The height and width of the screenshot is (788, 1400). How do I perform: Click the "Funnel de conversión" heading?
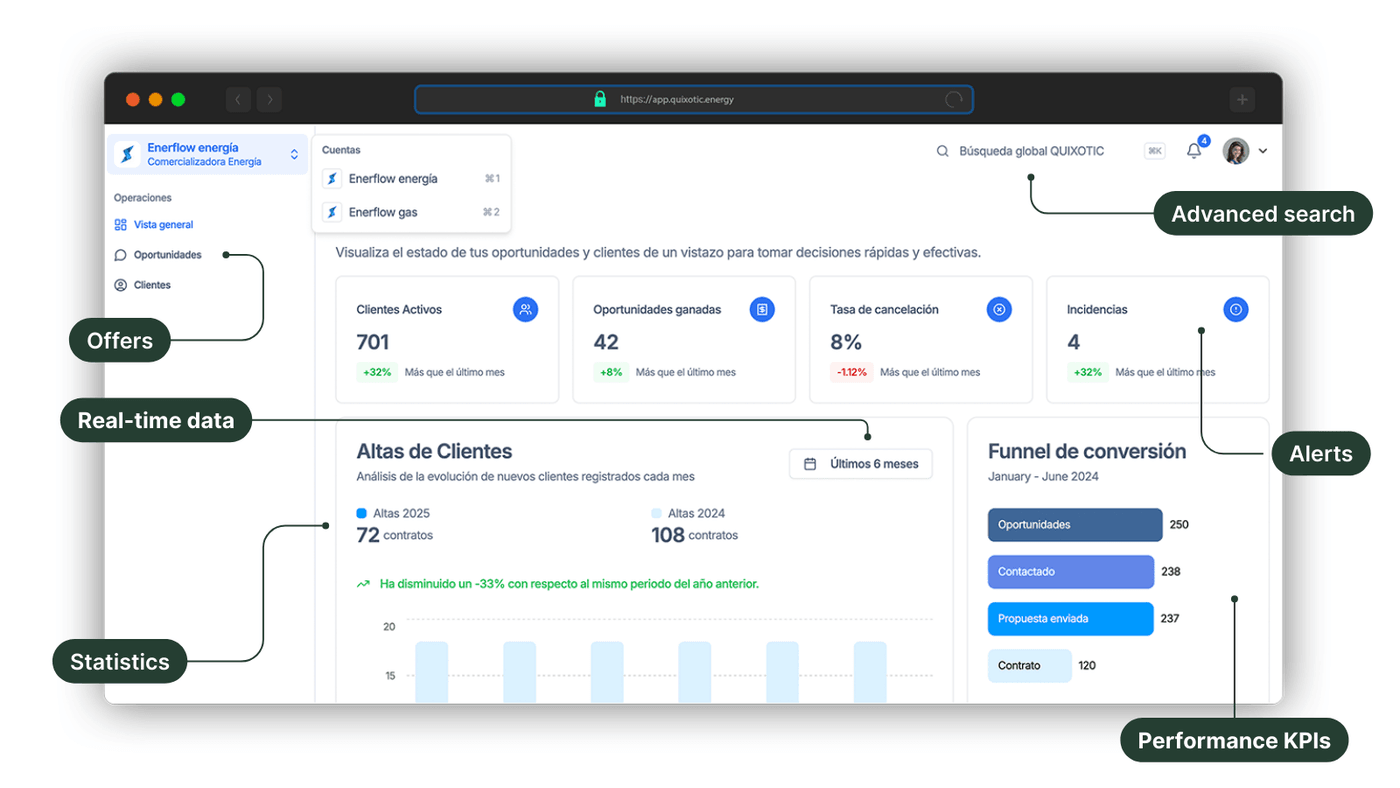[x=1087, y=451]
